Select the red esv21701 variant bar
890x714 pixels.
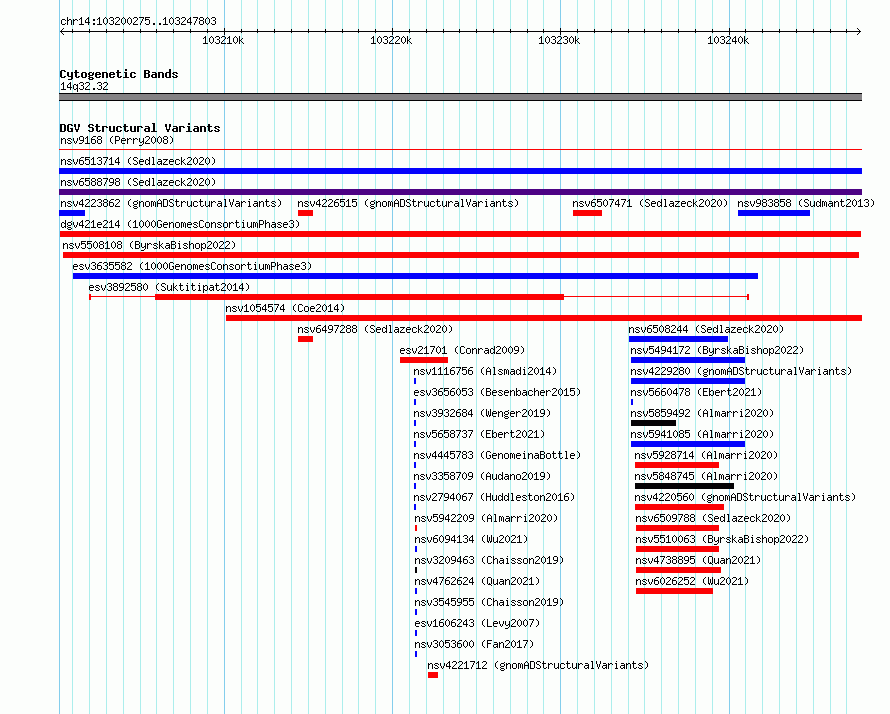point(424,360)
